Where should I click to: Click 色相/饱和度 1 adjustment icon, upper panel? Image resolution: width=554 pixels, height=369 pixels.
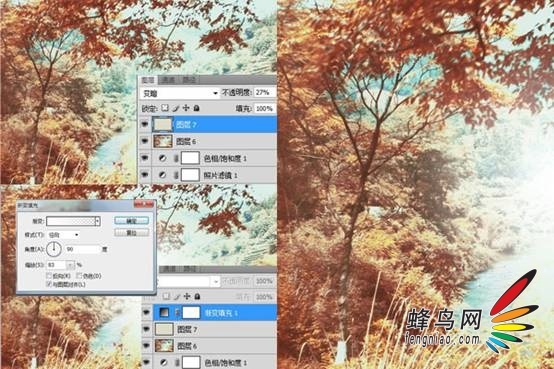pos(163,158)
